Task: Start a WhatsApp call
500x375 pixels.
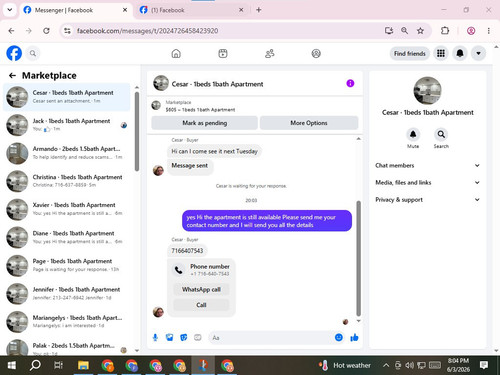Action: (x=201, y=289)
